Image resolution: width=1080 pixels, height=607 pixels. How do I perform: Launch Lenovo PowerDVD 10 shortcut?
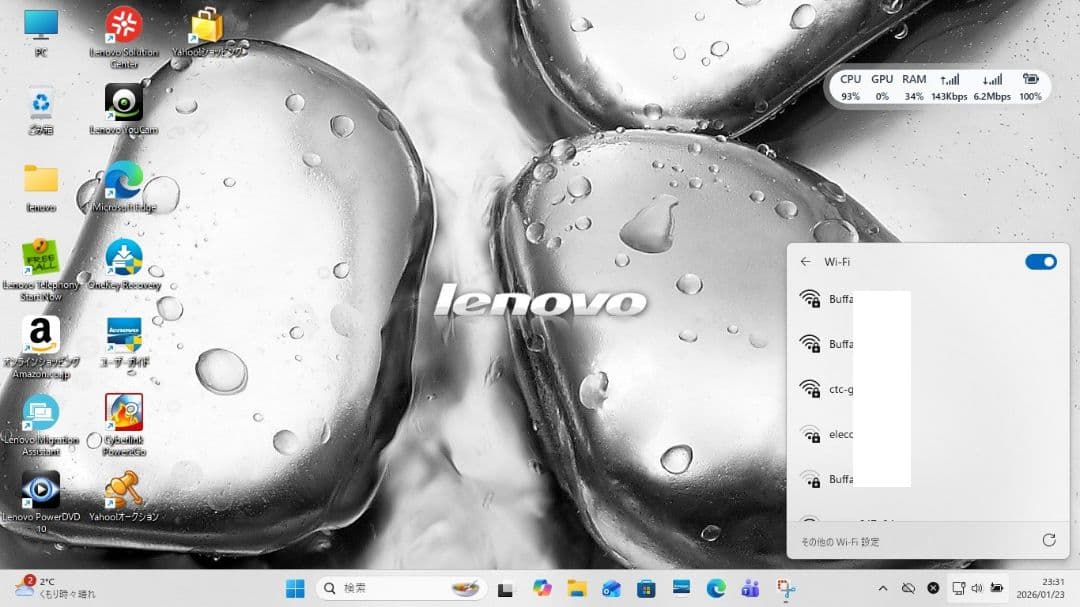click(41, 502)
